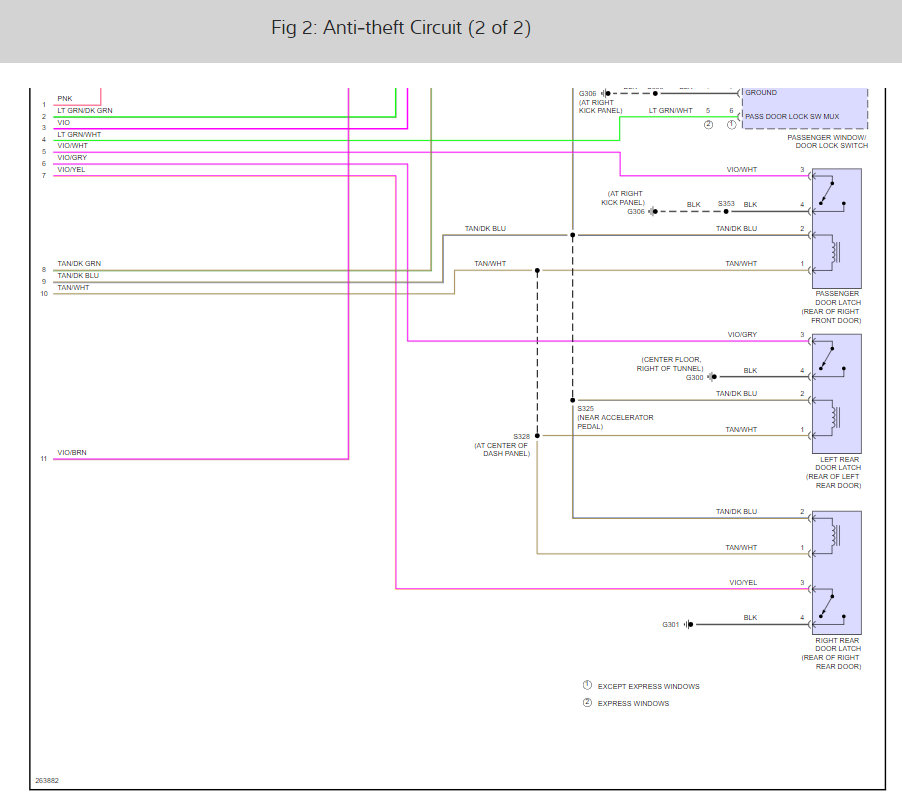The image size is (902, 810).
Task: Click the switch symbol in Passenger Door Latch
Action: [x=830, y=194]
